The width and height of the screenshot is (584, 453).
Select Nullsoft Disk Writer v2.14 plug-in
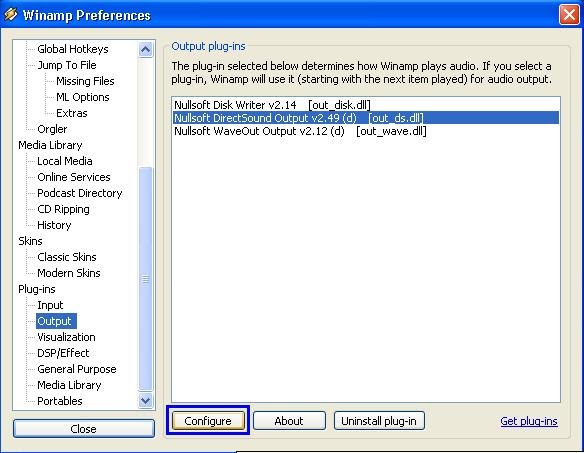(273, 105)
